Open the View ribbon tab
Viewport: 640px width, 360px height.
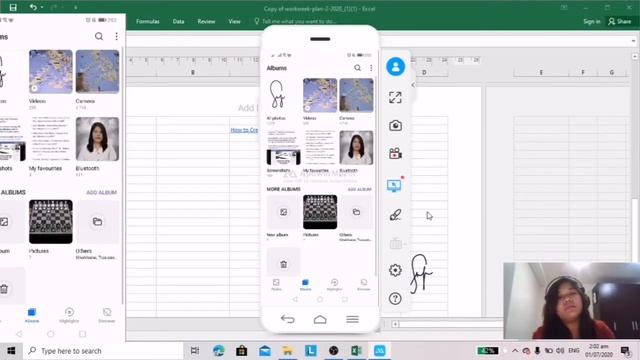[x=234, y=21]
